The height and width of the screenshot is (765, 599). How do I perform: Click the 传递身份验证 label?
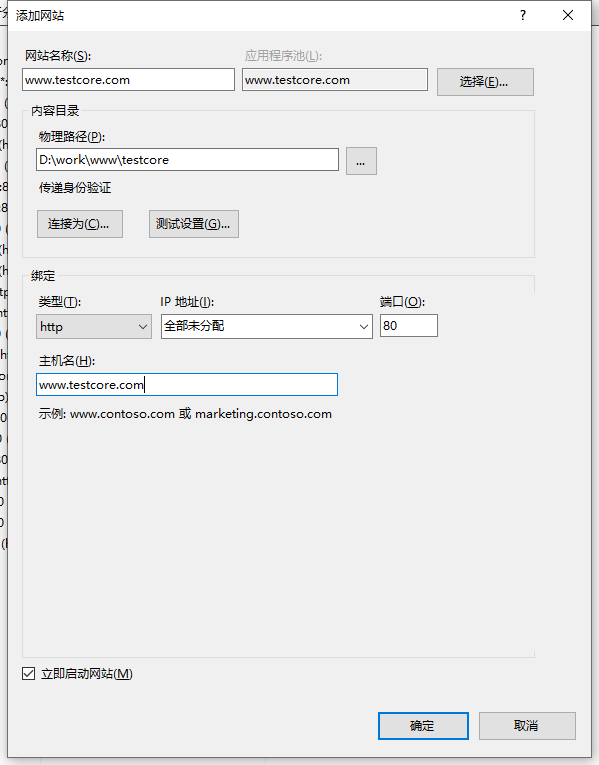[x=75, y=188]
